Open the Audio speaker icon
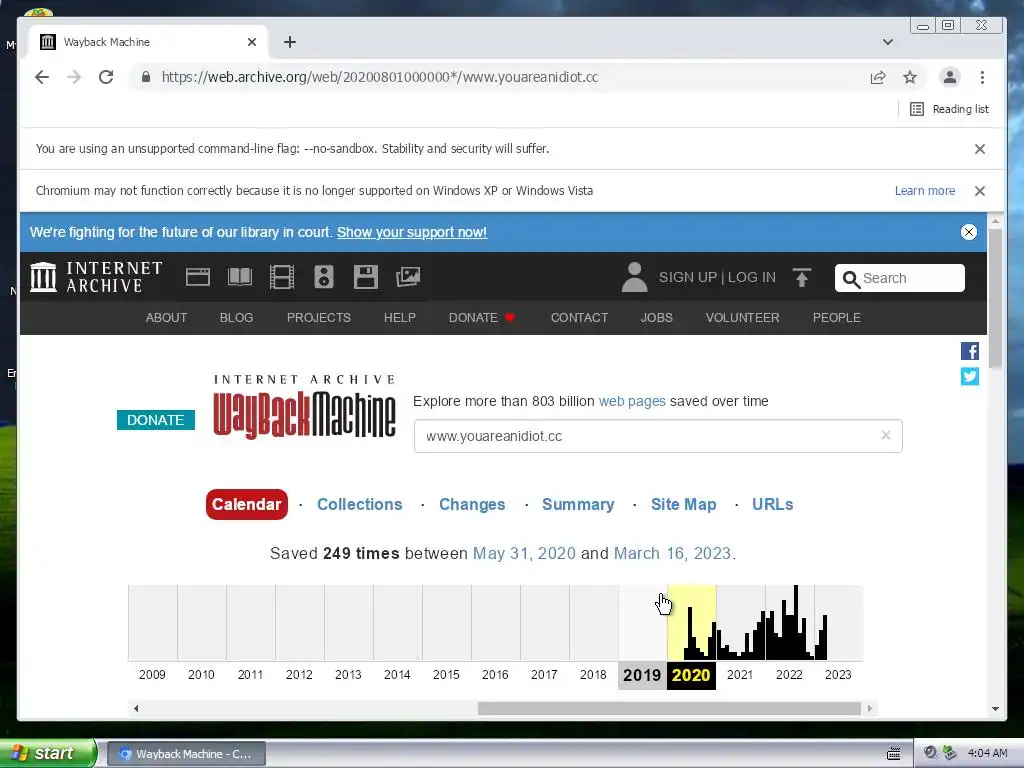The image size is (1024, 768). (323, 277)
